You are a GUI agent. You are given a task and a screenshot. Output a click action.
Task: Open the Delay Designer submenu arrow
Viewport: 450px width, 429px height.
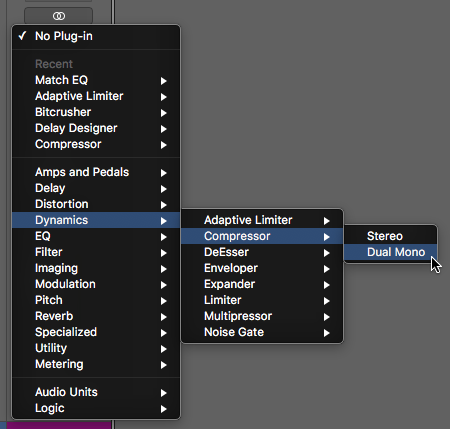click(x=163, y=129)
